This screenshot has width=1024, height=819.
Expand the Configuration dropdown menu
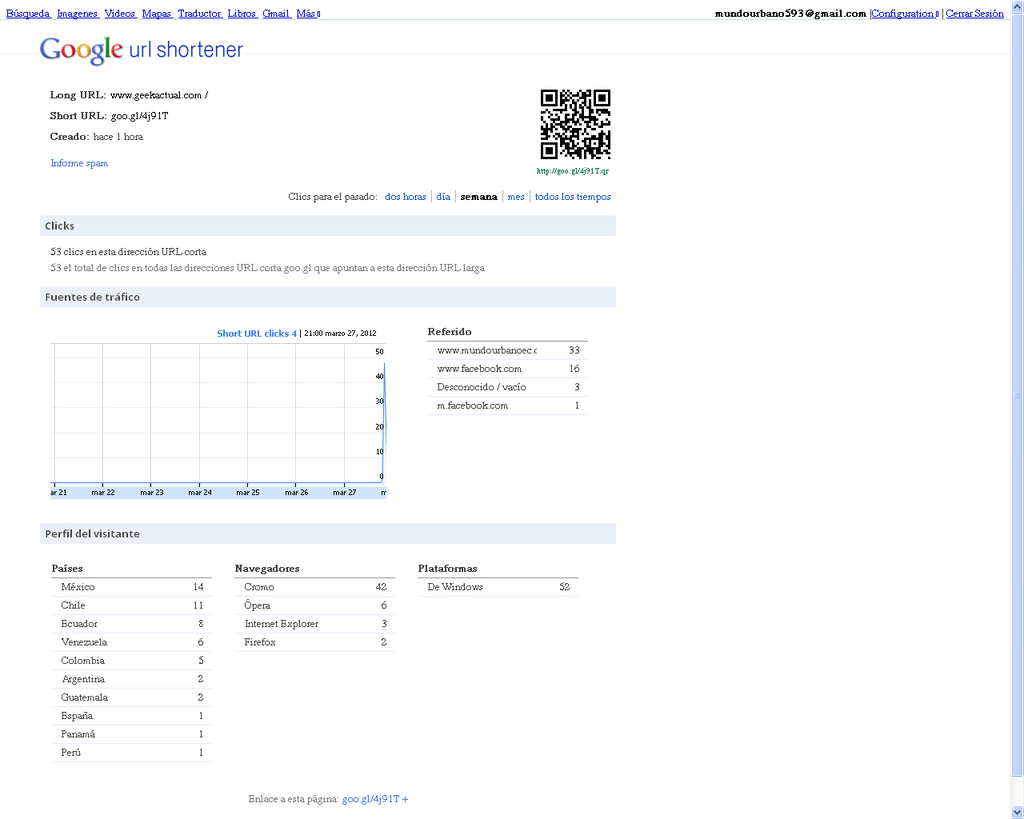pyautogui.click(x=904, y=14)
